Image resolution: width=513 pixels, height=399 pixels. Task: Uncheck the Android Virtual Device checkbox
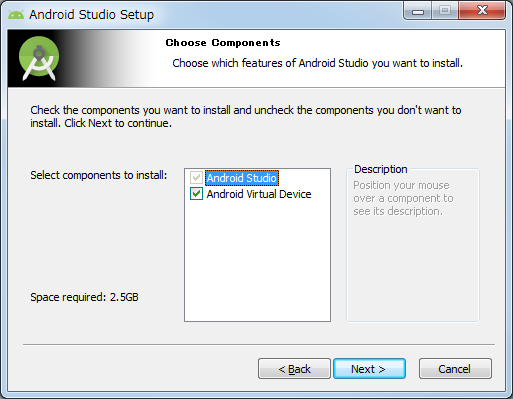196,193
